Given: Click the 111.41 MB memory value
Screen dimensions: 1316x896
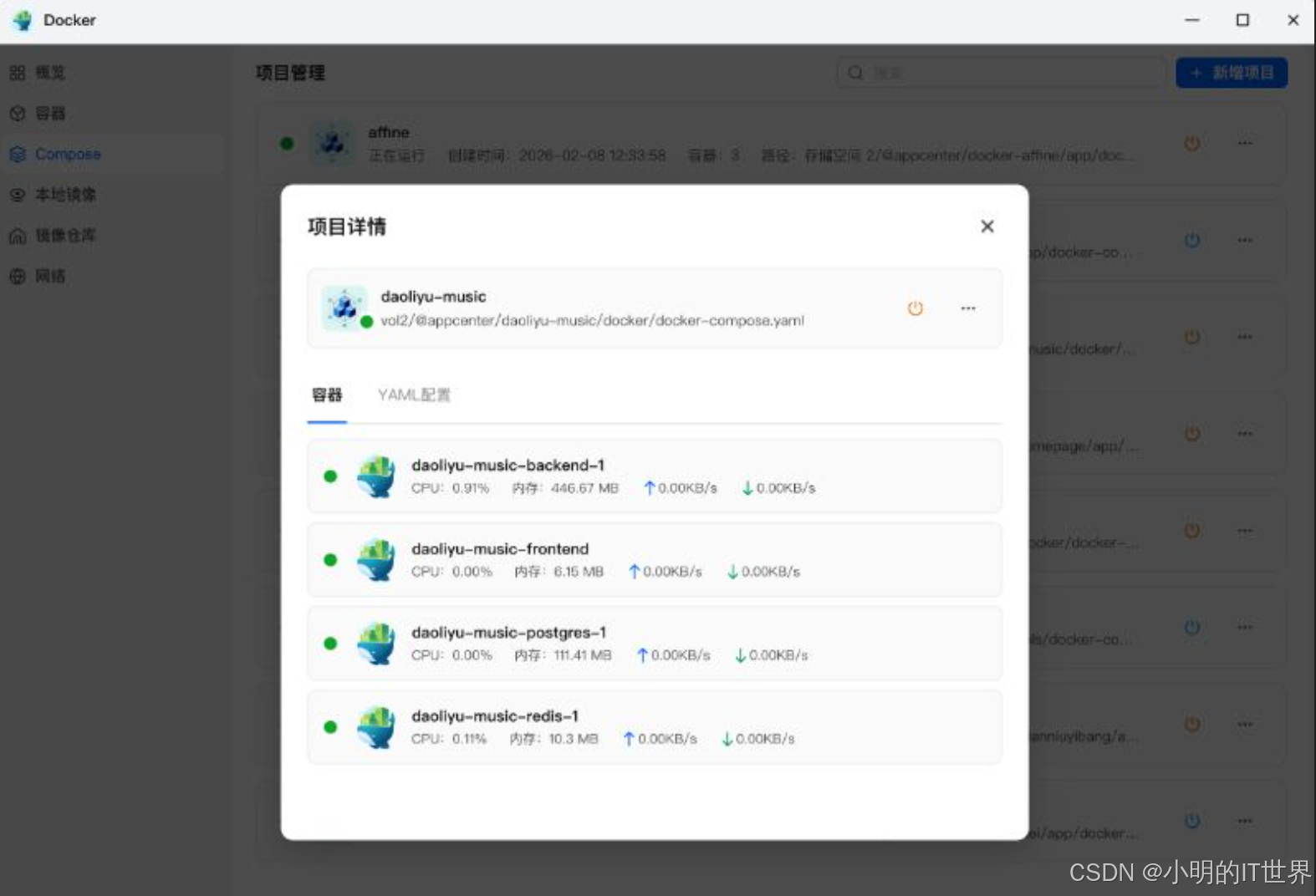Looking at the screenshot, I should coord(583,655).
